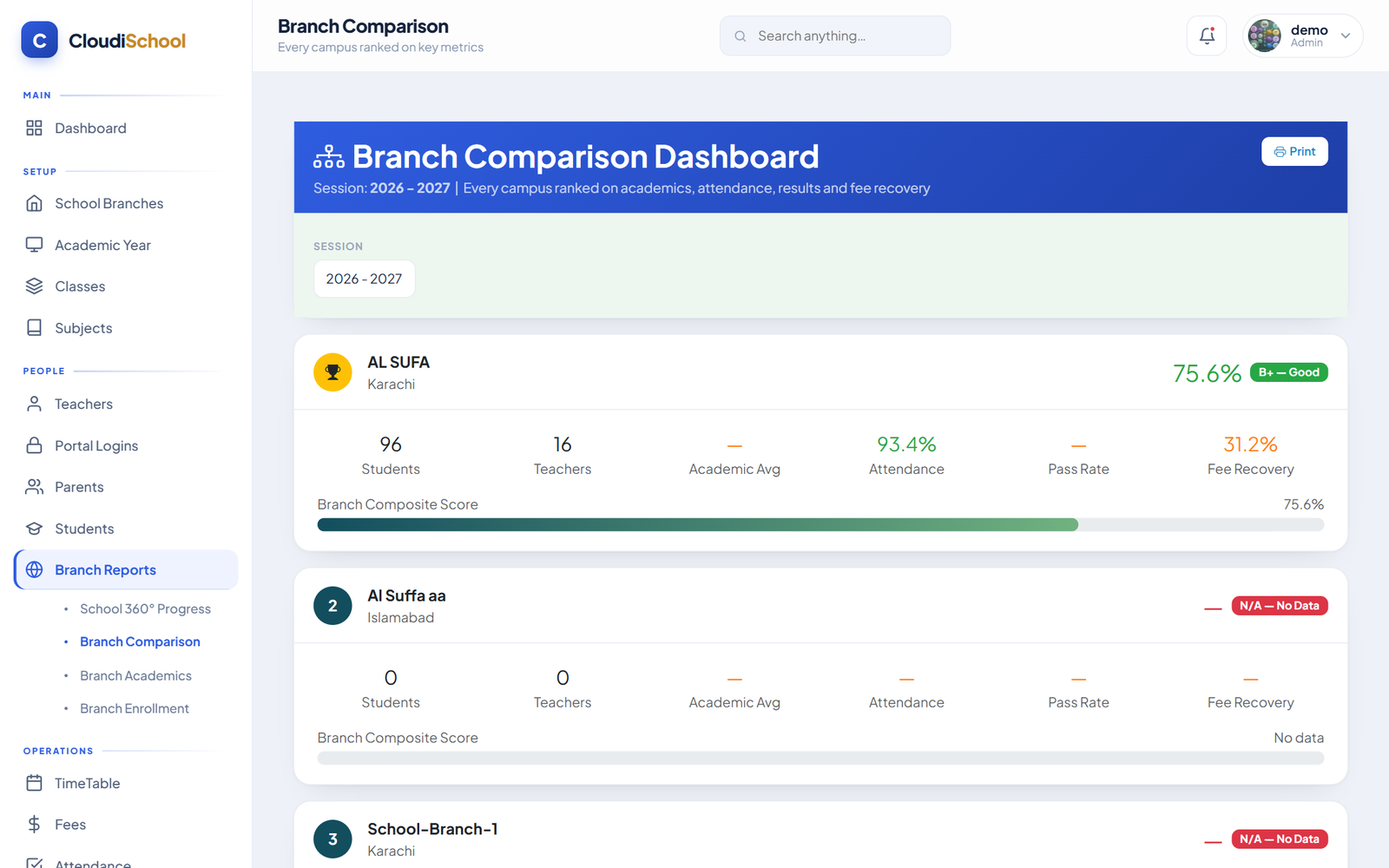Click the rank 2 badge for Al Suffa aa
The height and width of the screenshot is (868, 1389).
[332, 606]
